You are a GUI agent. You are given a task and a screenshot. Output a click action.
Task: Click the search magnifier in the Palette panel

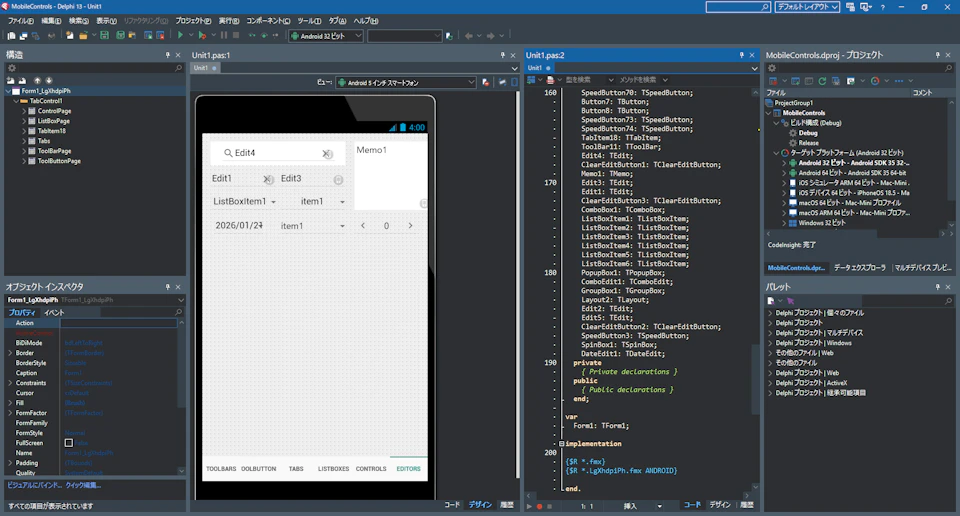pyautogui.click(x=948, y=301)
